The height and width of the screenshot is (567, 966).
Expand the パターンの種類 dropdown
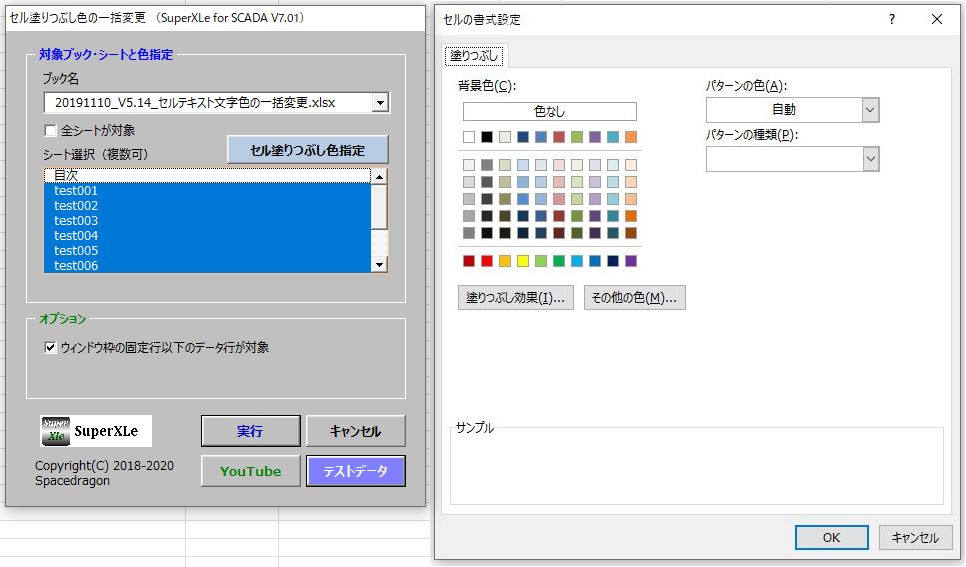pos(870,159)
